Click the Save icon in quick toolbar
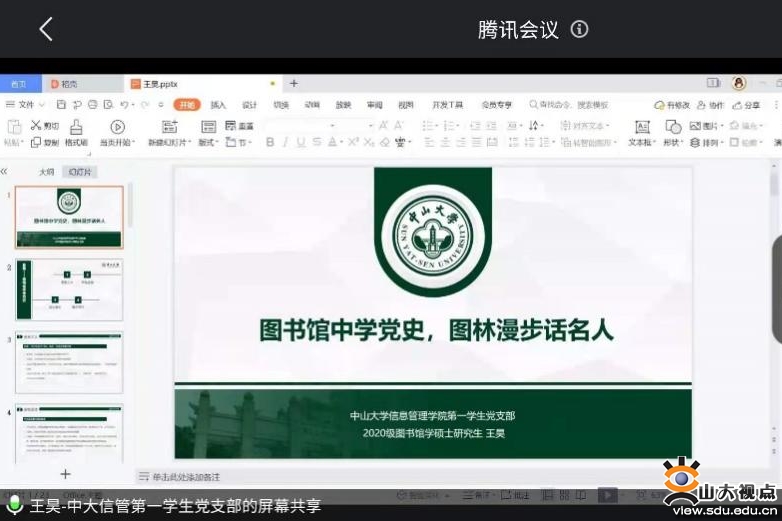 click(x=61, y=105)
